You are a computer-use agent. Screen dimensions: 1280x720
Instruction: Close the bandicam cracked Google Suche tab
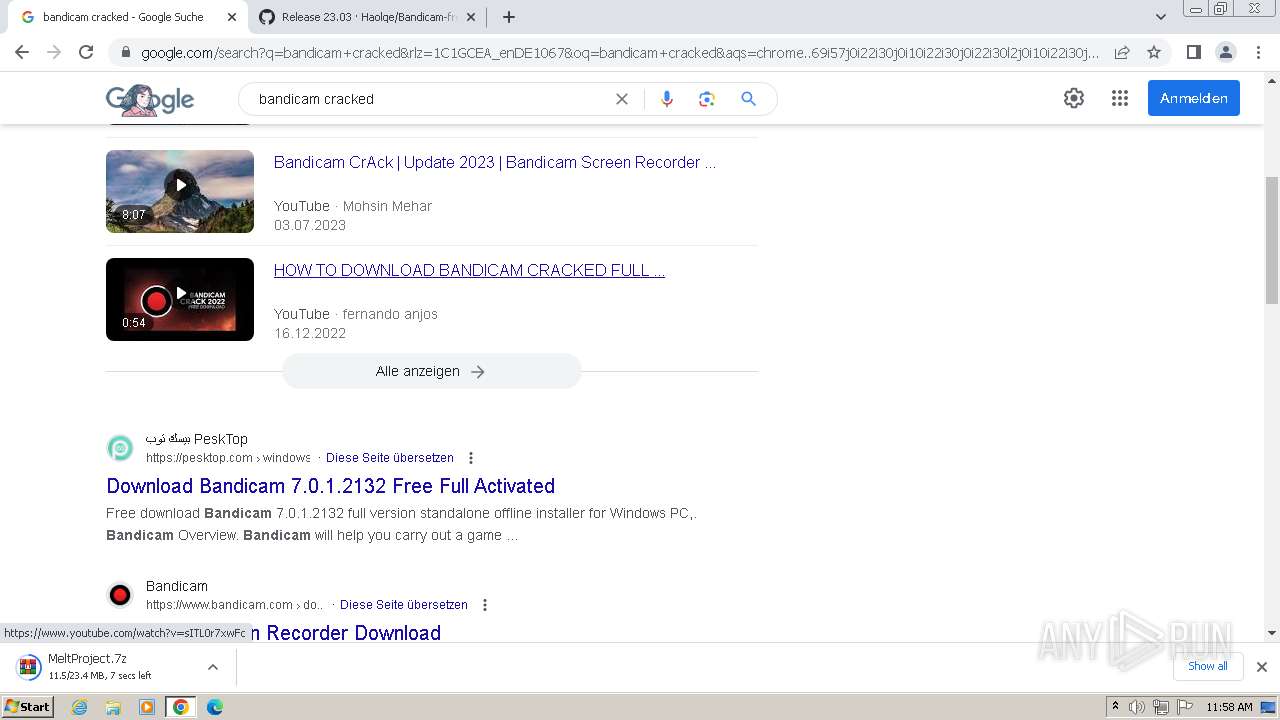point(232,17)
